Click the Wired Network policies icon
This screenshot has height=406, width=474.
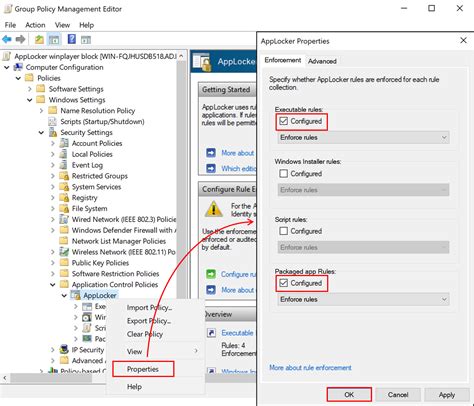64,219
